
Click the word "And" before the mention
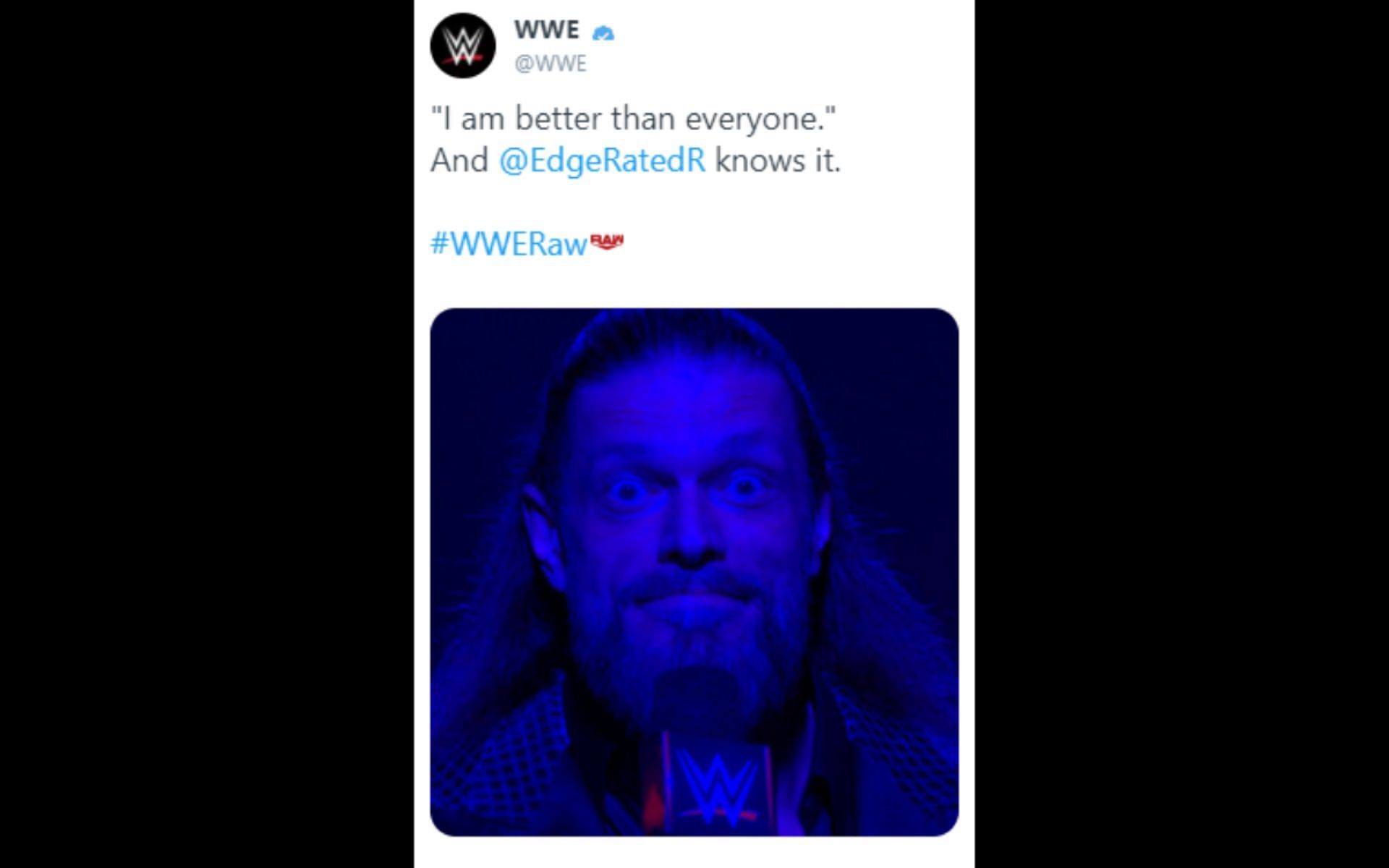tap(459, 160)
